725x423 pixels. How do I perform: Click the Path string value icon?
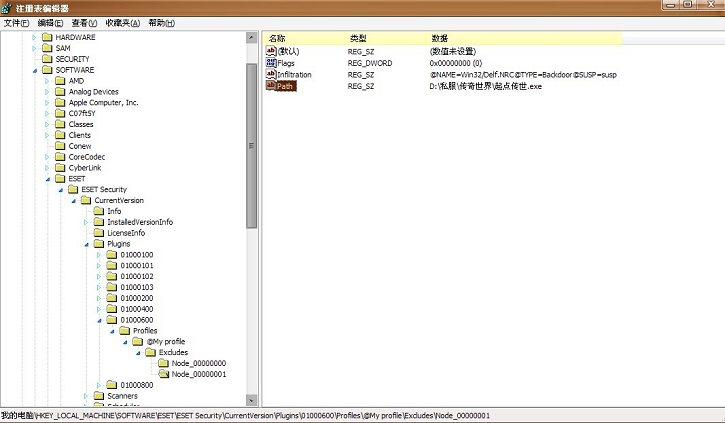(271, 86)
